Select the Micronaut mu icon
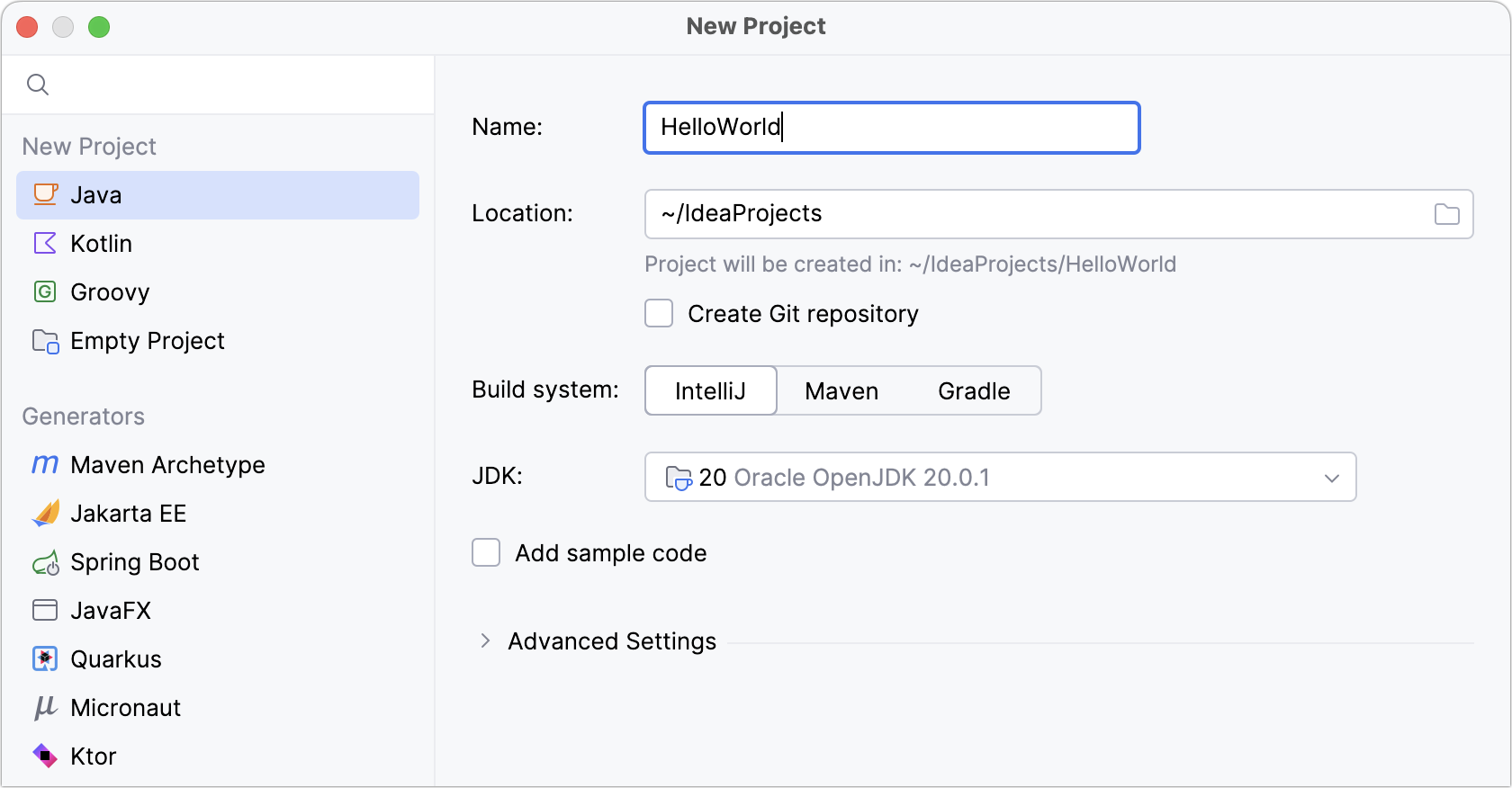 (45, 708)
